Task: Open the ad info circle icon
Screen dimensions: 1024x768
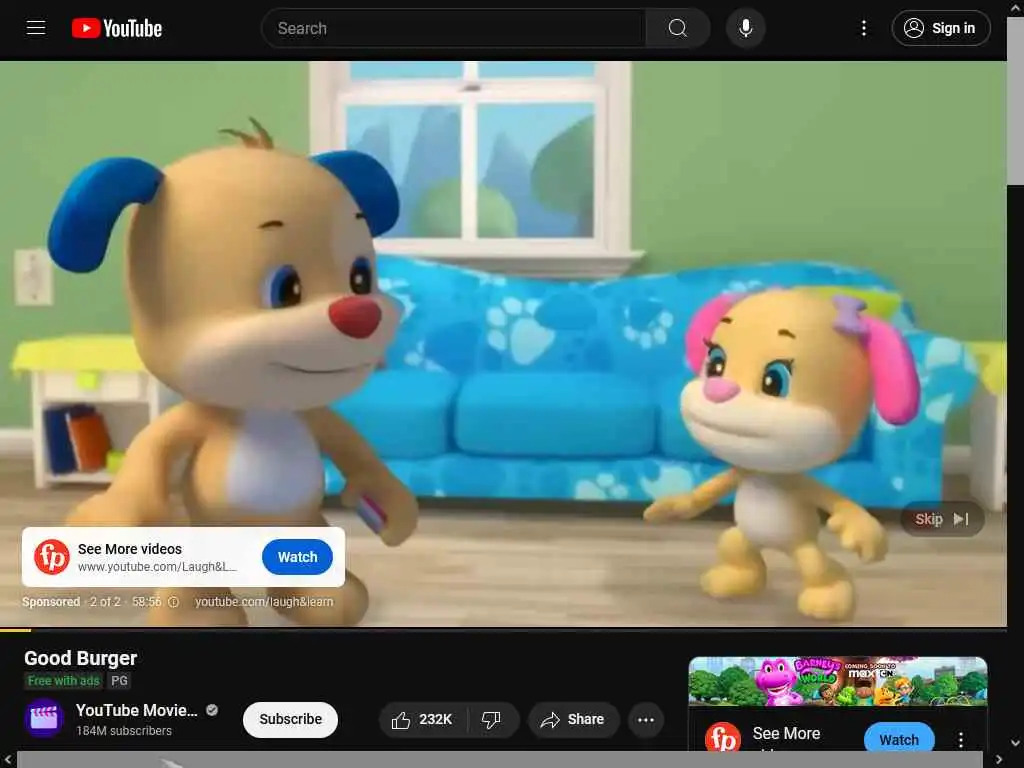Action: click(x=174, y=602)
